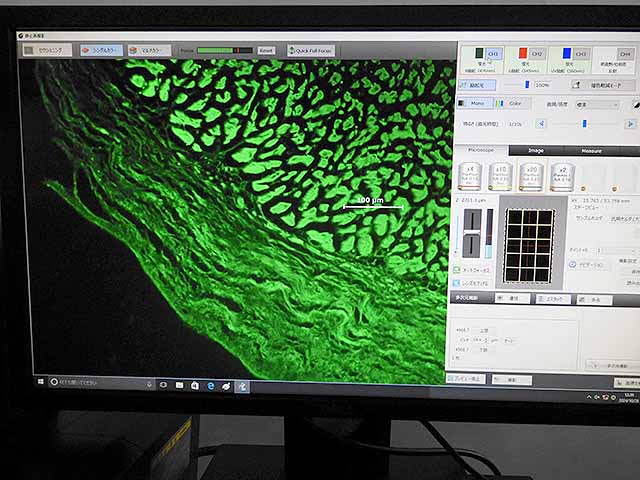
Task: Click Quick Full Focus button
Action: pos(311,51)
